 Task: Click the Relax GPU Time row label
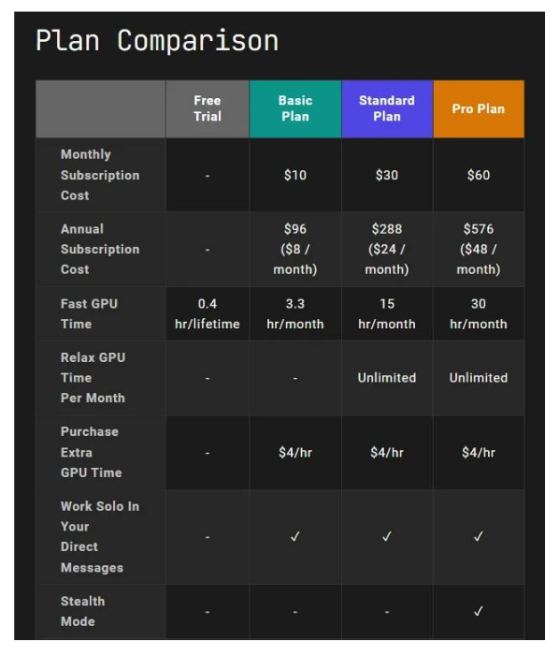pyautogui.click(x=93, y=378)
